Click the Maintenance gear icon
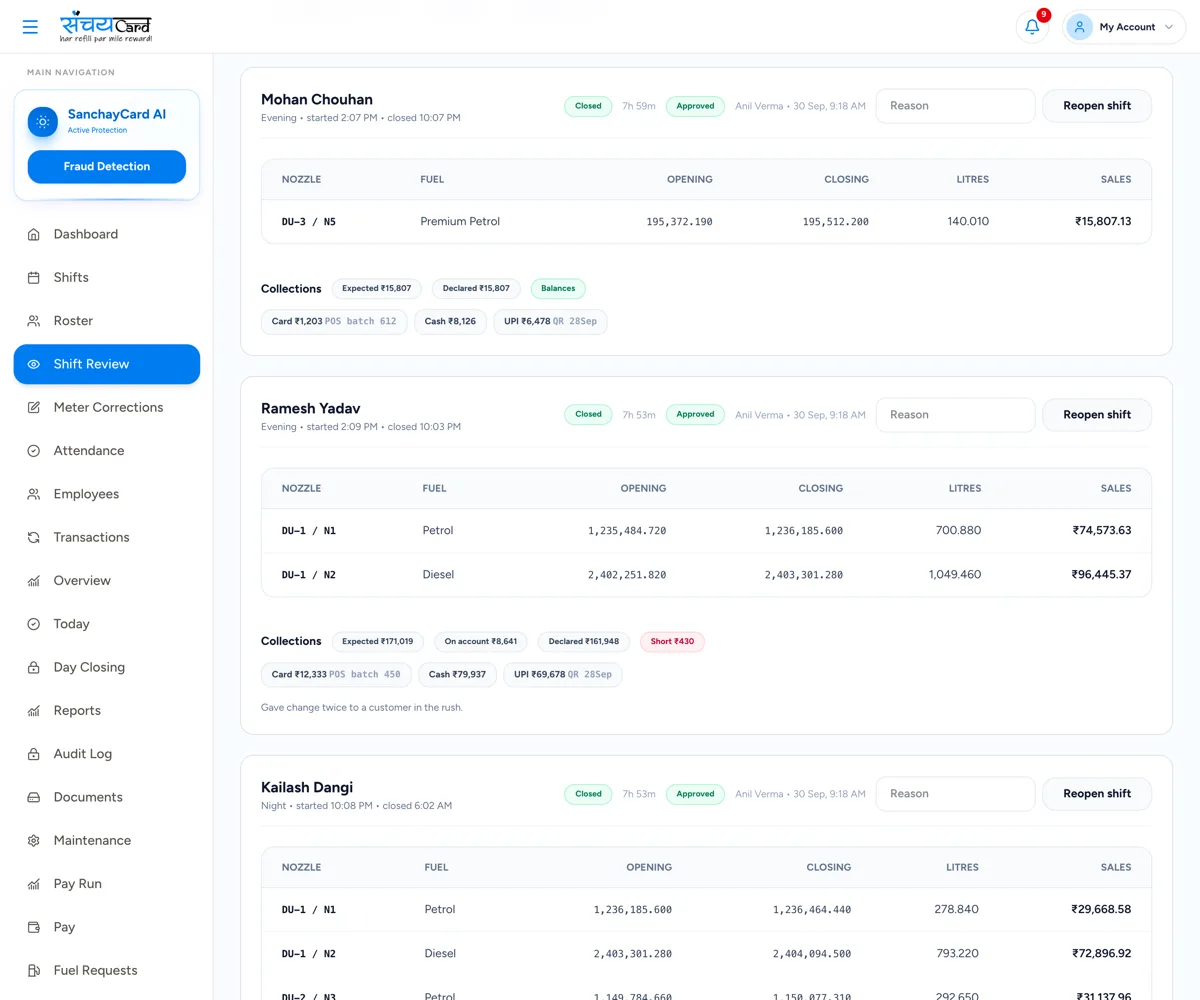The width and height of the screenshot is (1200, 1000). 34,840
